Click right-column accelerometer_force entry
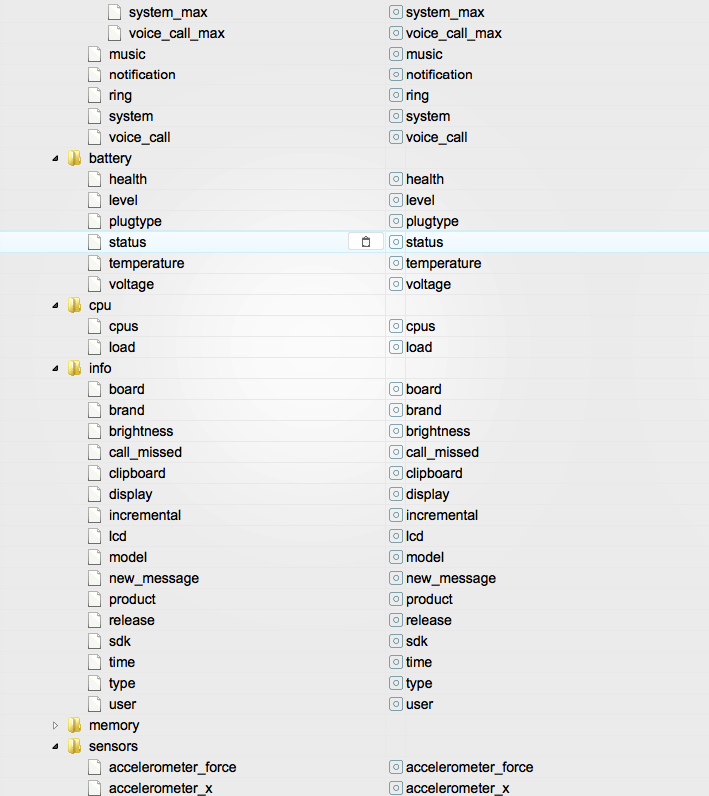This screenshot has height=796, width=709. (469, 768)
